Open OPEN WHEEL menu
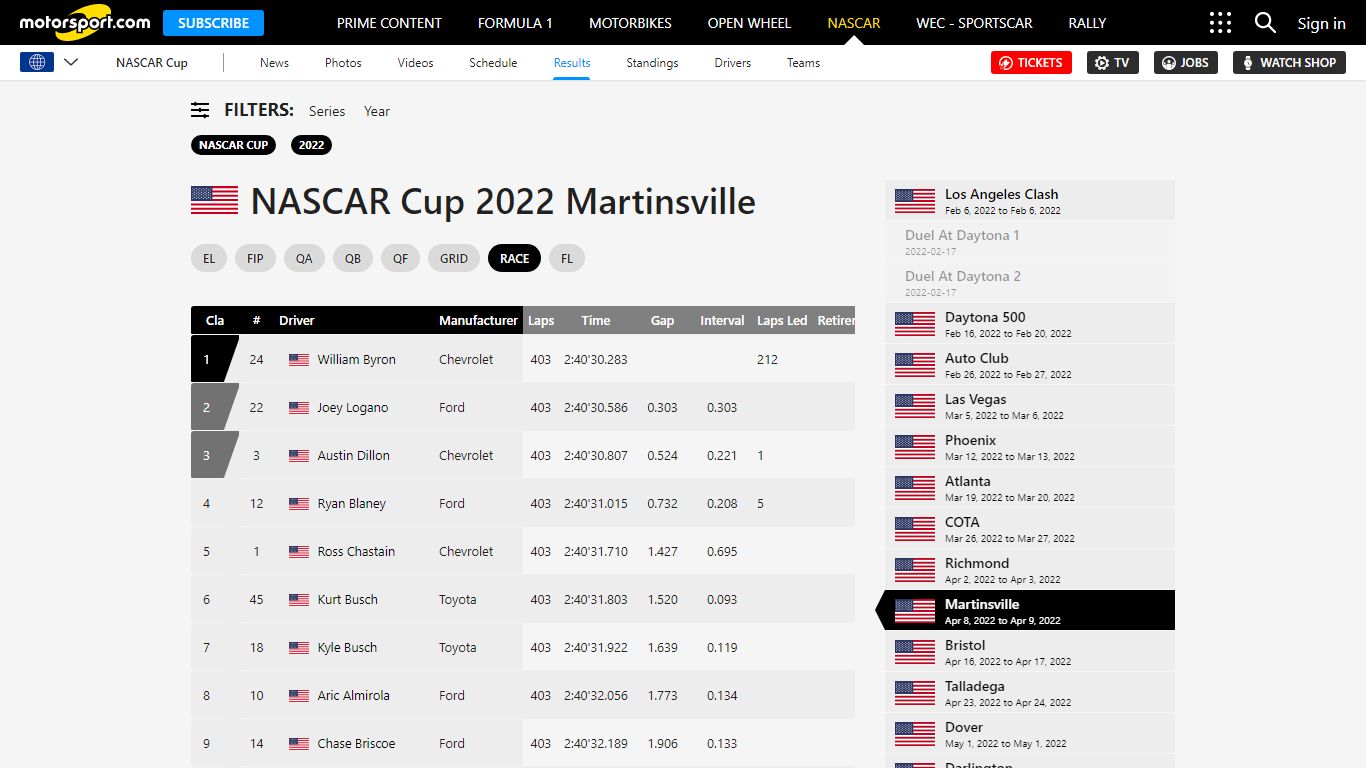1366x768 pixels. (749, 23)
